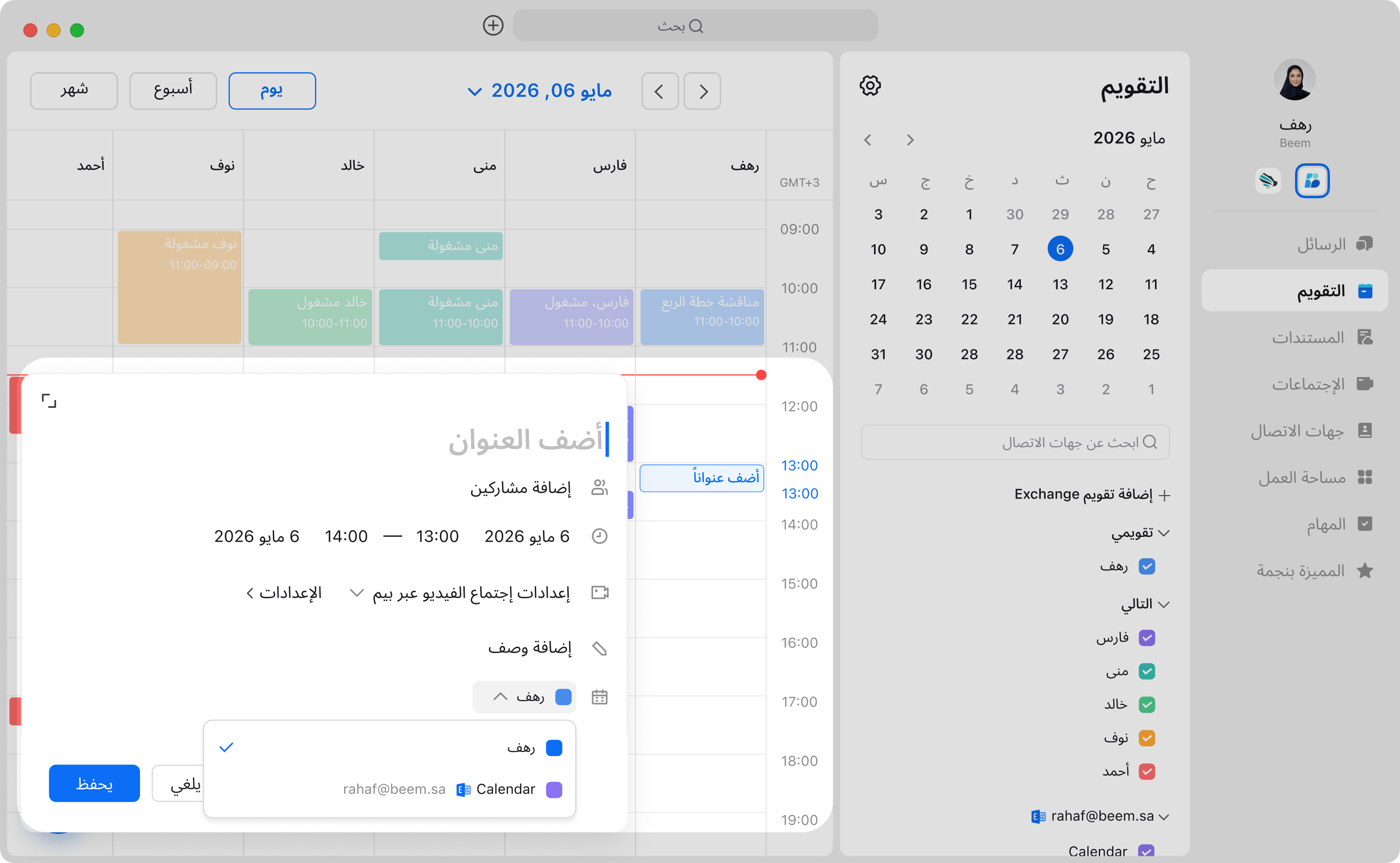Image resolution: width=1400 pixels, height=863 pixels.
Task: Click the blue swatch beside رهف in dropdown list
Action: 554,748
